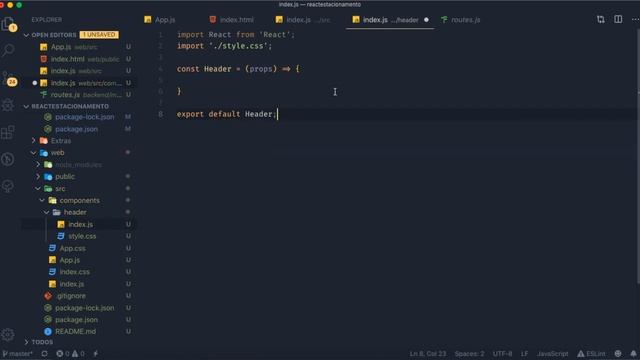Viewport: 640px width, 360px height.
Task: Click the editor vertical scrollbar
Action: click(638, 155)
